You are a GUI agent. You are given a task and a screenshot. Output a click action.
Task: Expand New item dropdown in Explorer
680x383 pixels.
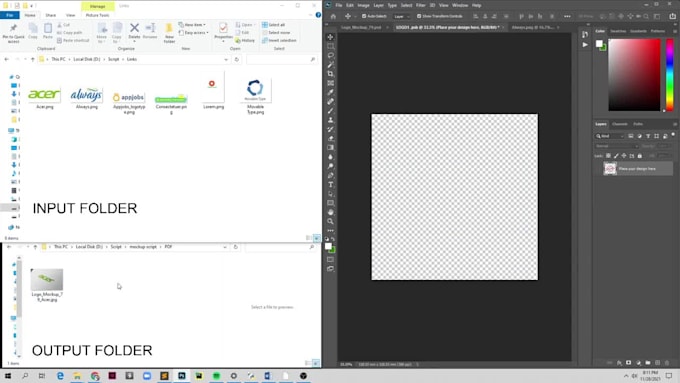coord(192,25)
